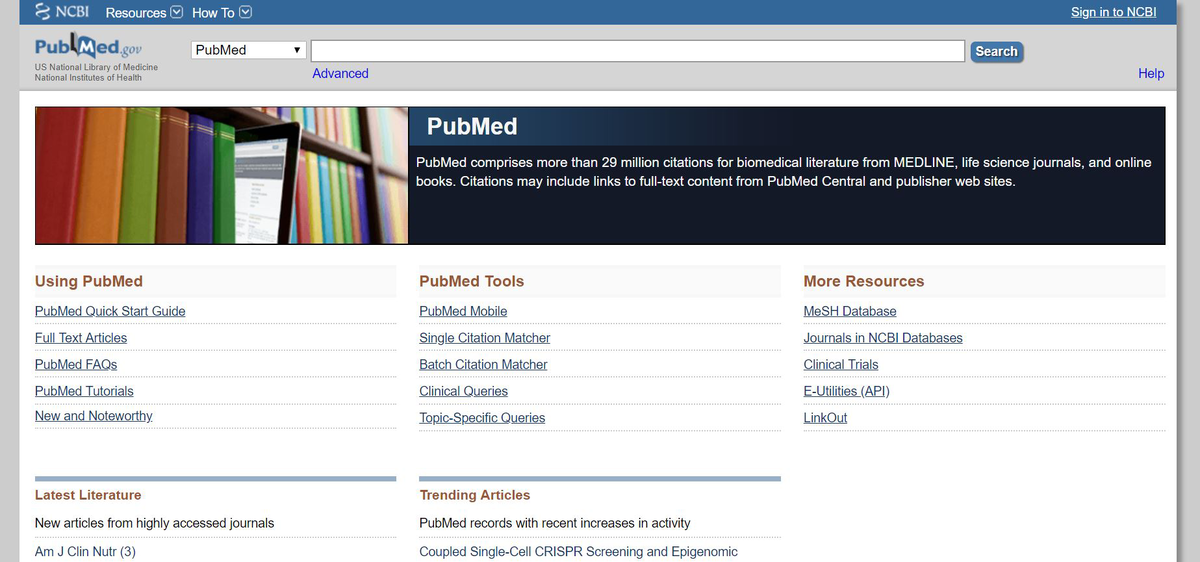1200x562 pixels.
Task: Click 'PubMed records with recent increases' text
Action: coord(555,523)
